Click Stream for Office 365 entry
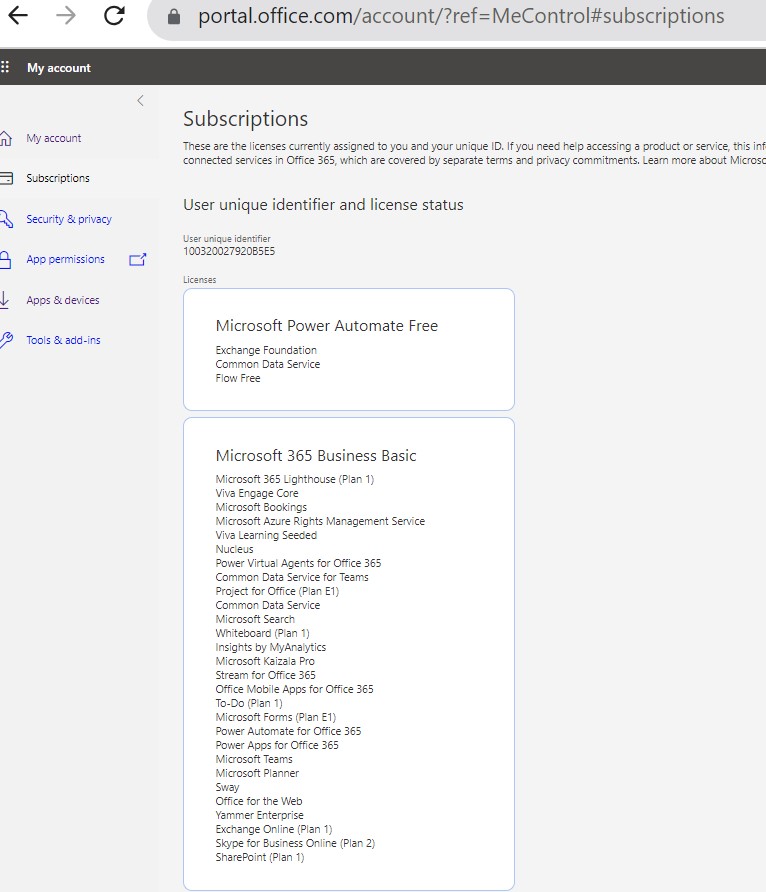The height and width of the screenshot is (892, 766). pos(266,675)
